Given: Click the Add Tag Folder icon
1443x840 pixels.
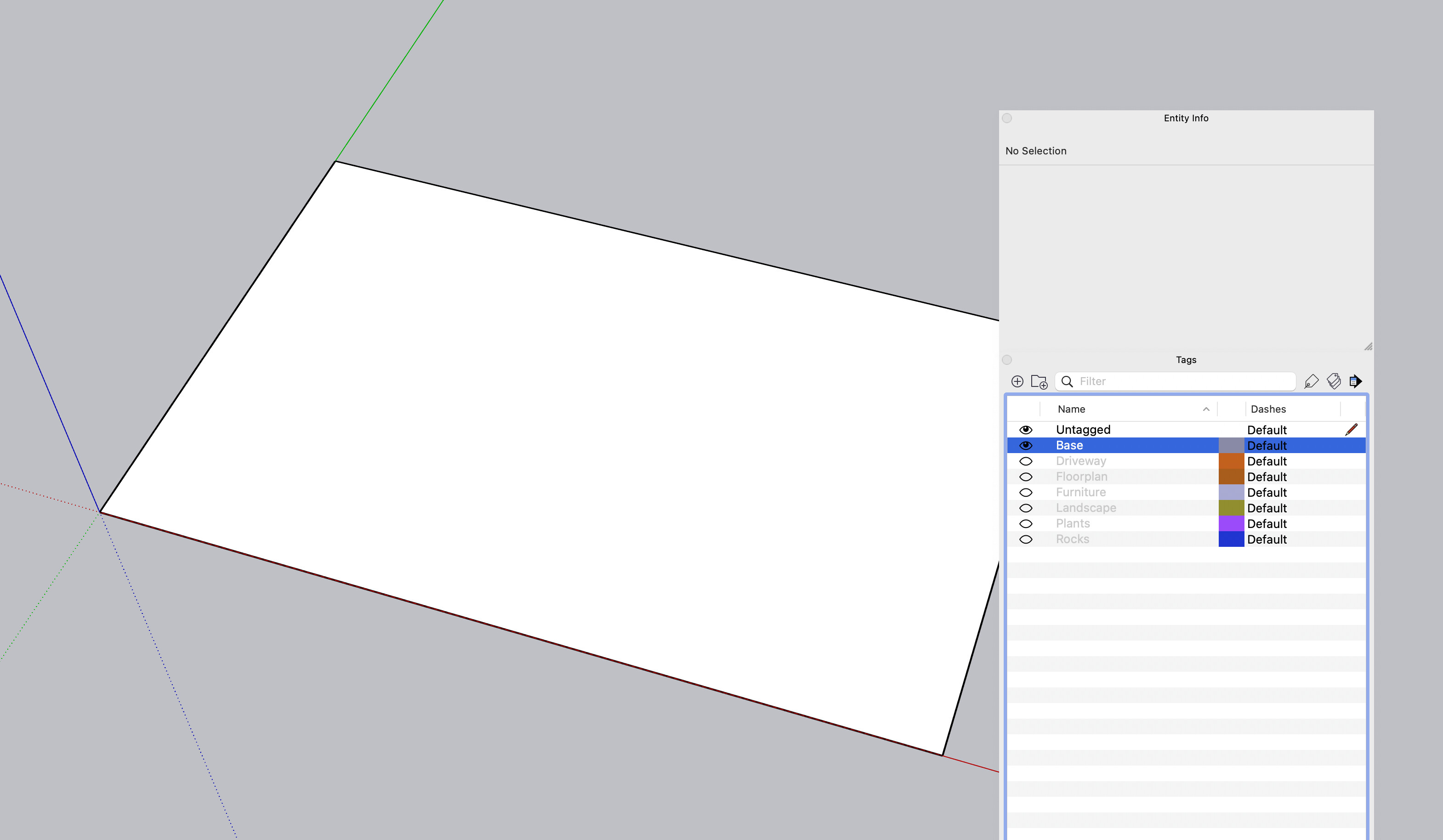Looking at the screenshot, I should click(1039, 381).
